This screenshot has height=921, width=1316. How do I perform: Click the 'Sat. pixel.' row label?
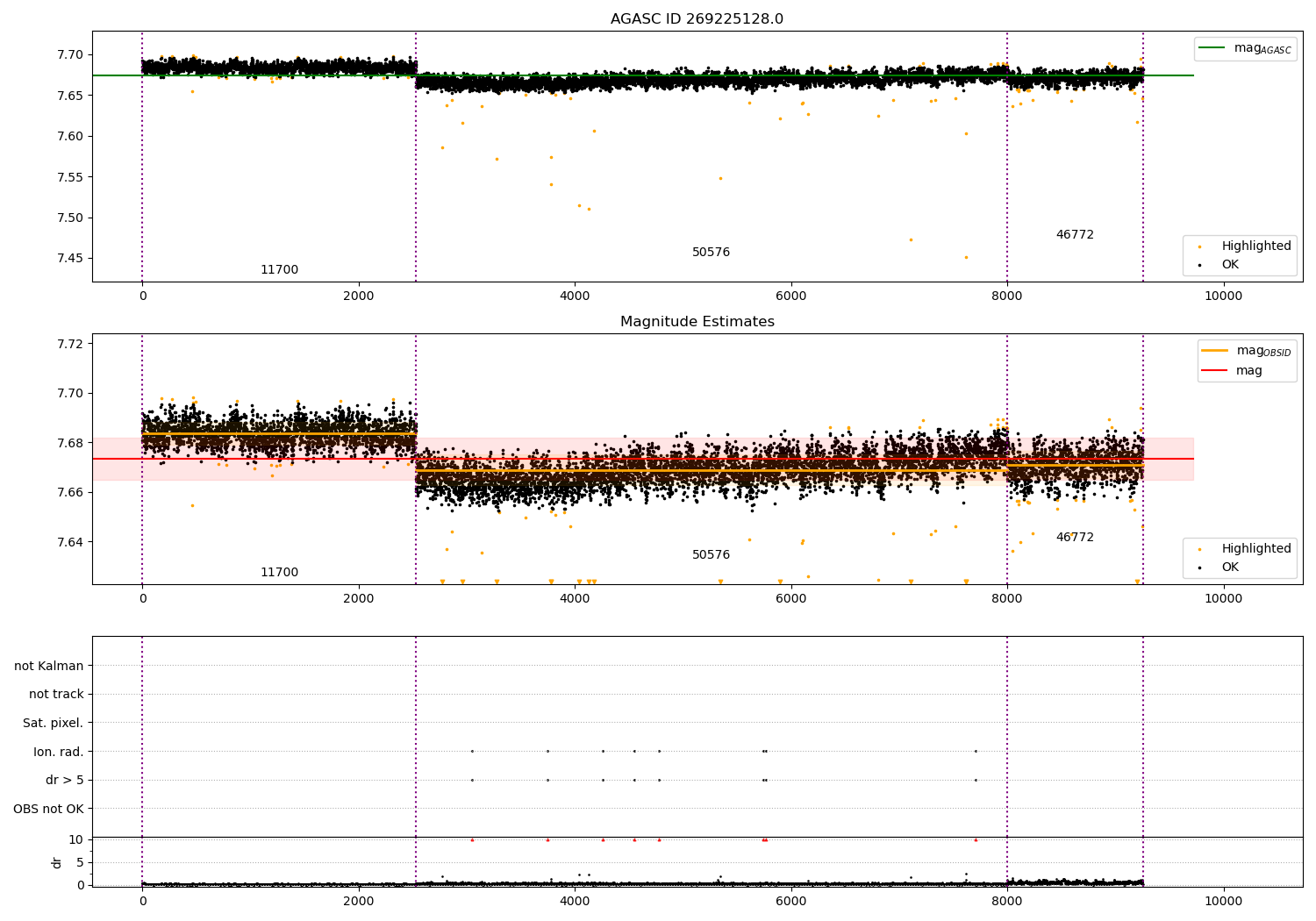pos(54,724)
